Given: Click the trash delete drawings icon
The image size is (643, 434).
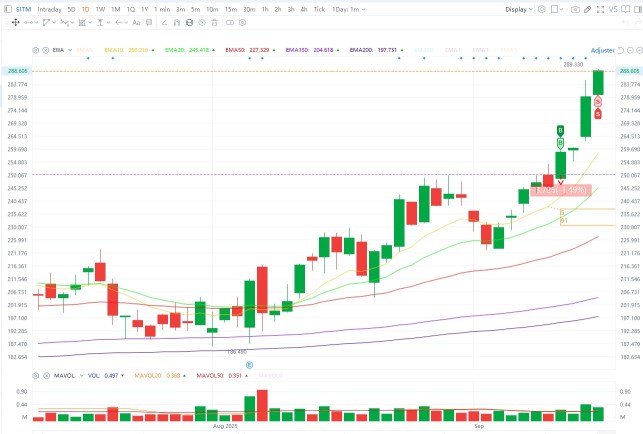Looking at the screenshot, I should point(214,23).
